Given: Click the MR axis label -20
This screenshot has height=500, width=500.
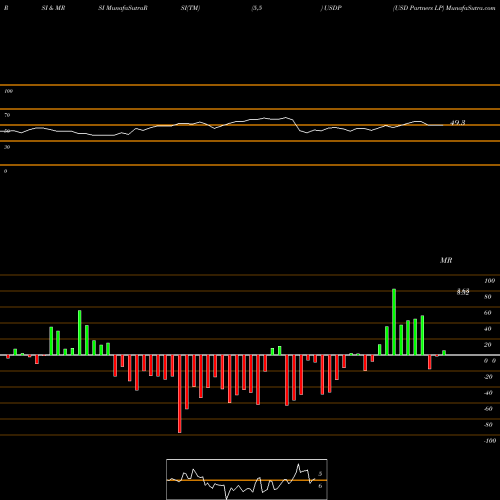Looking at the screenshot, I should point(488,377).
